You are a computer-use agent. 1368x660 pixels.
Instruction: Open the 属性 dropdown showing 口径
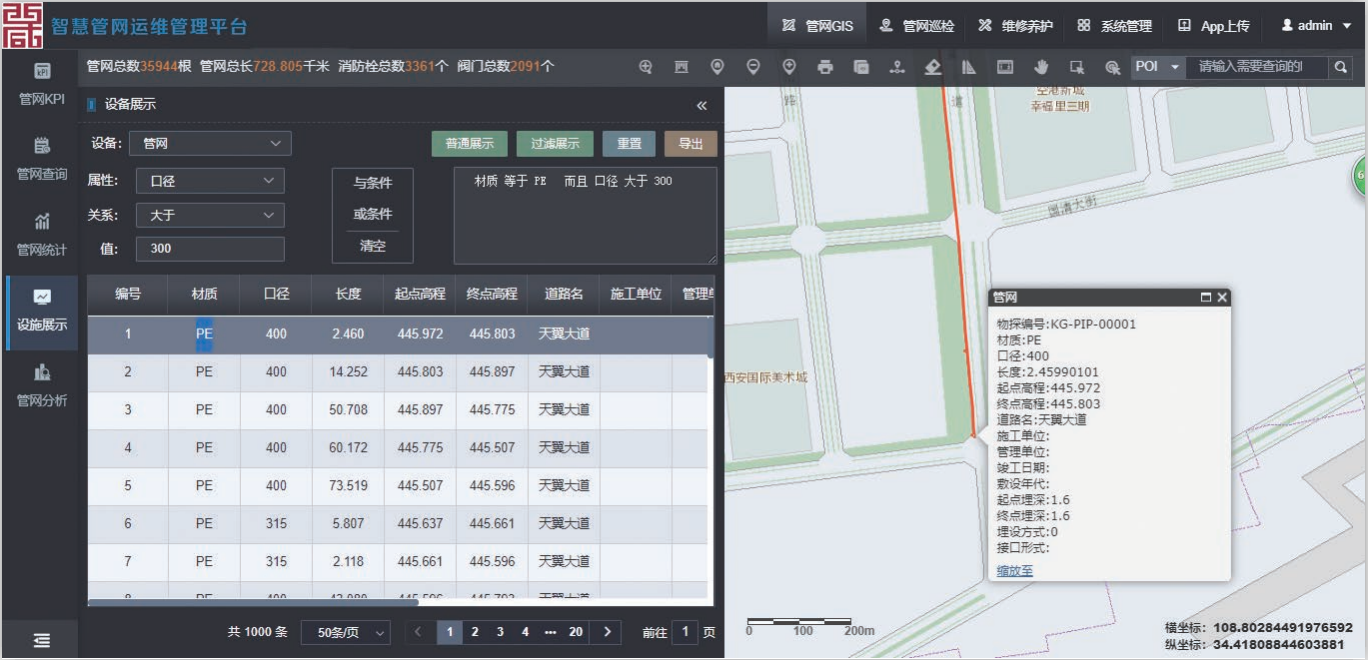(x=210, y=181)
